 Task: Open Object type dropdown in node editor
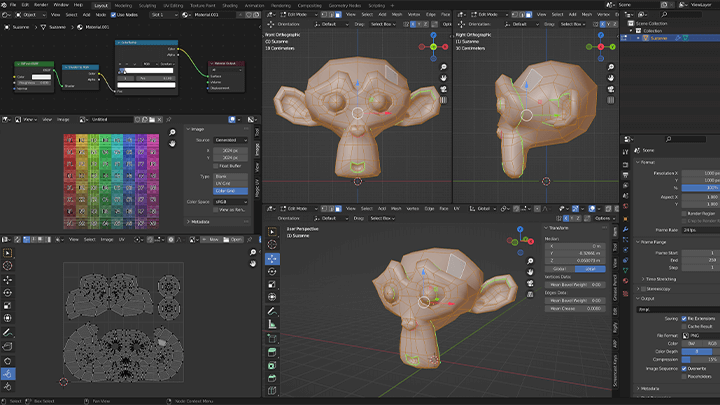30,15
